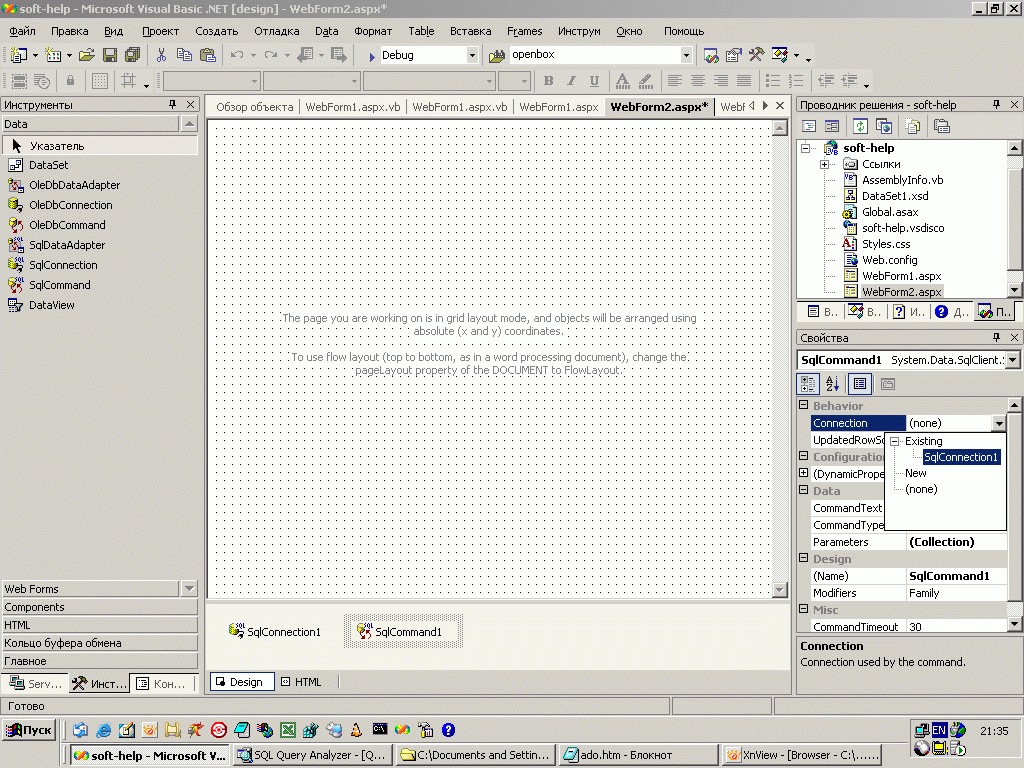
Task: Expand the (DynamicProperties) property node
Action: click(x=804, y=473)
